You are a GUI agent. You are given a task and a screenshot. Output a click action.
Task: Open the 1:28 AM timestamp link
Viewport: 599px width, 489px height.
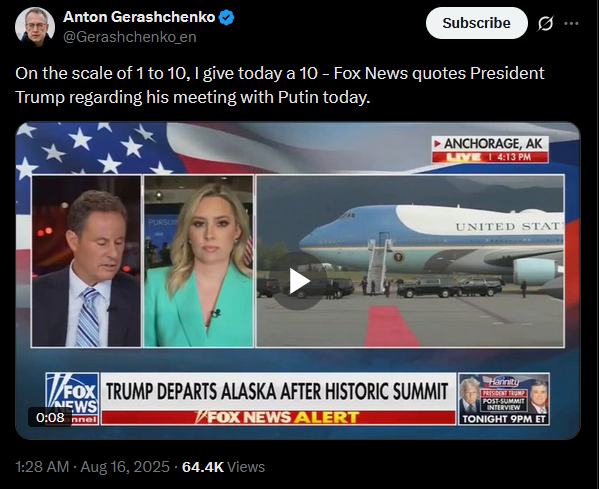click(x=42, y=467)
